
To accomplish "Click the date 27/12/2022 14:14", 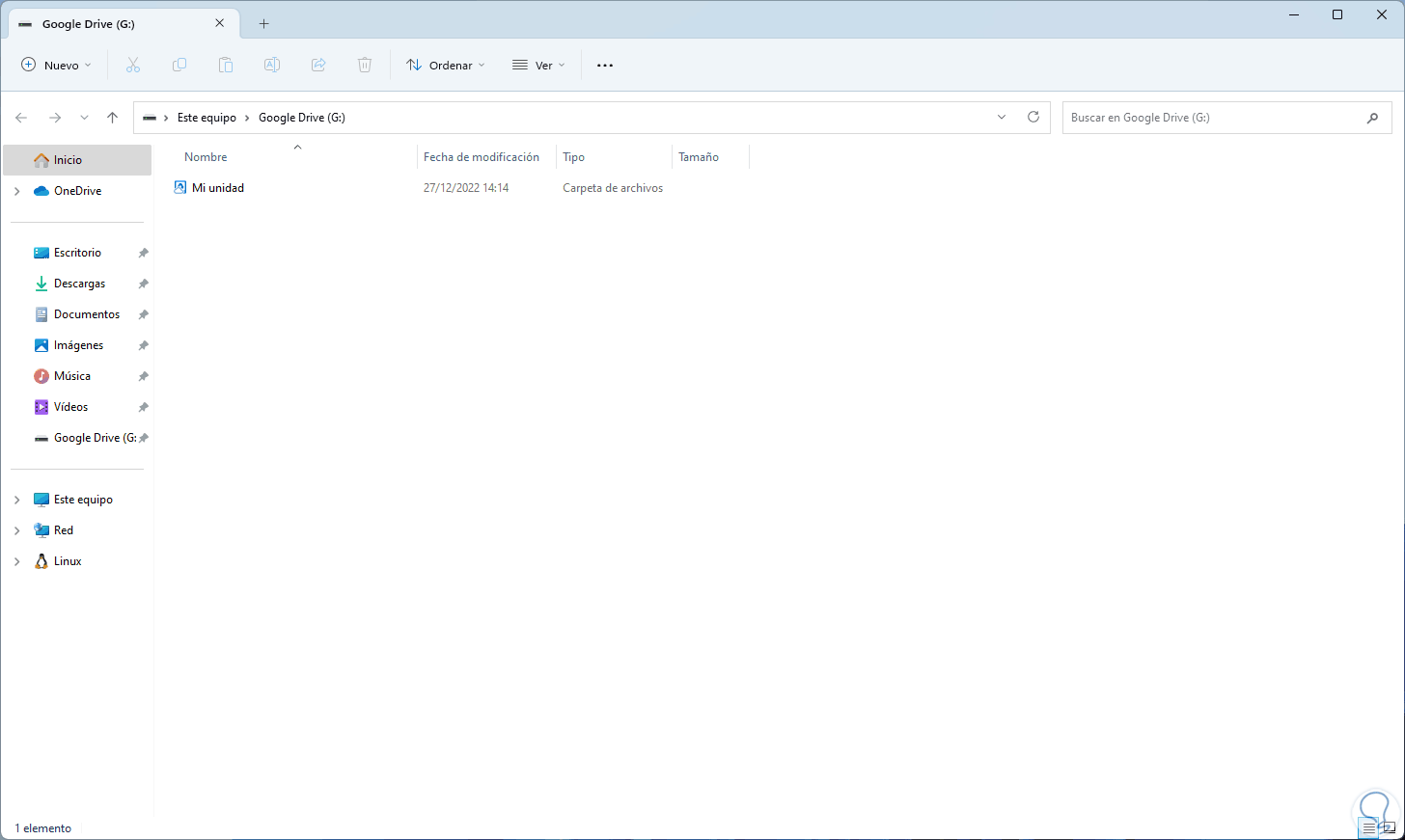I will coord(466,188).
